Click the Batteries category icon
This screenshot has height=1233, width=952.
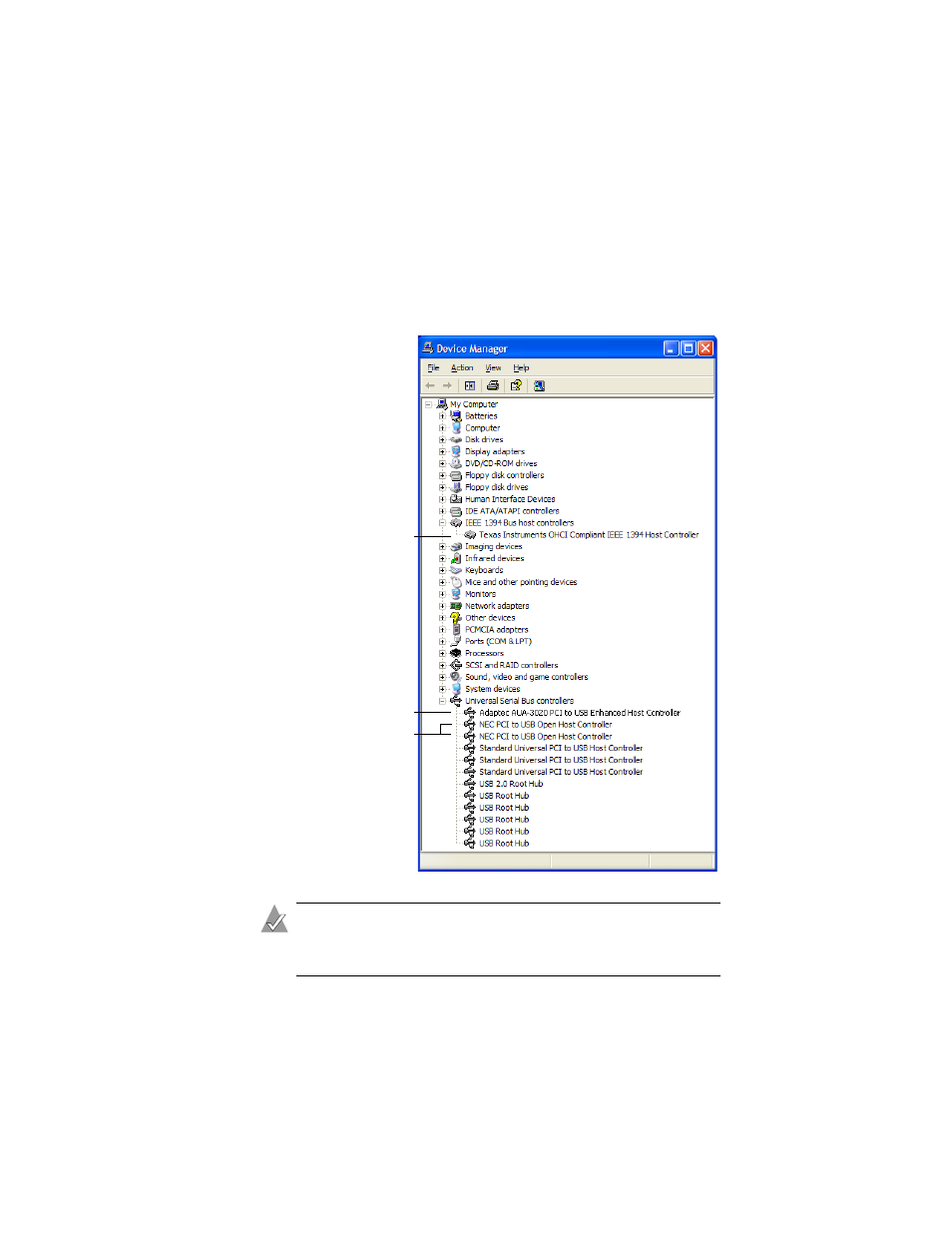point(456,416)
